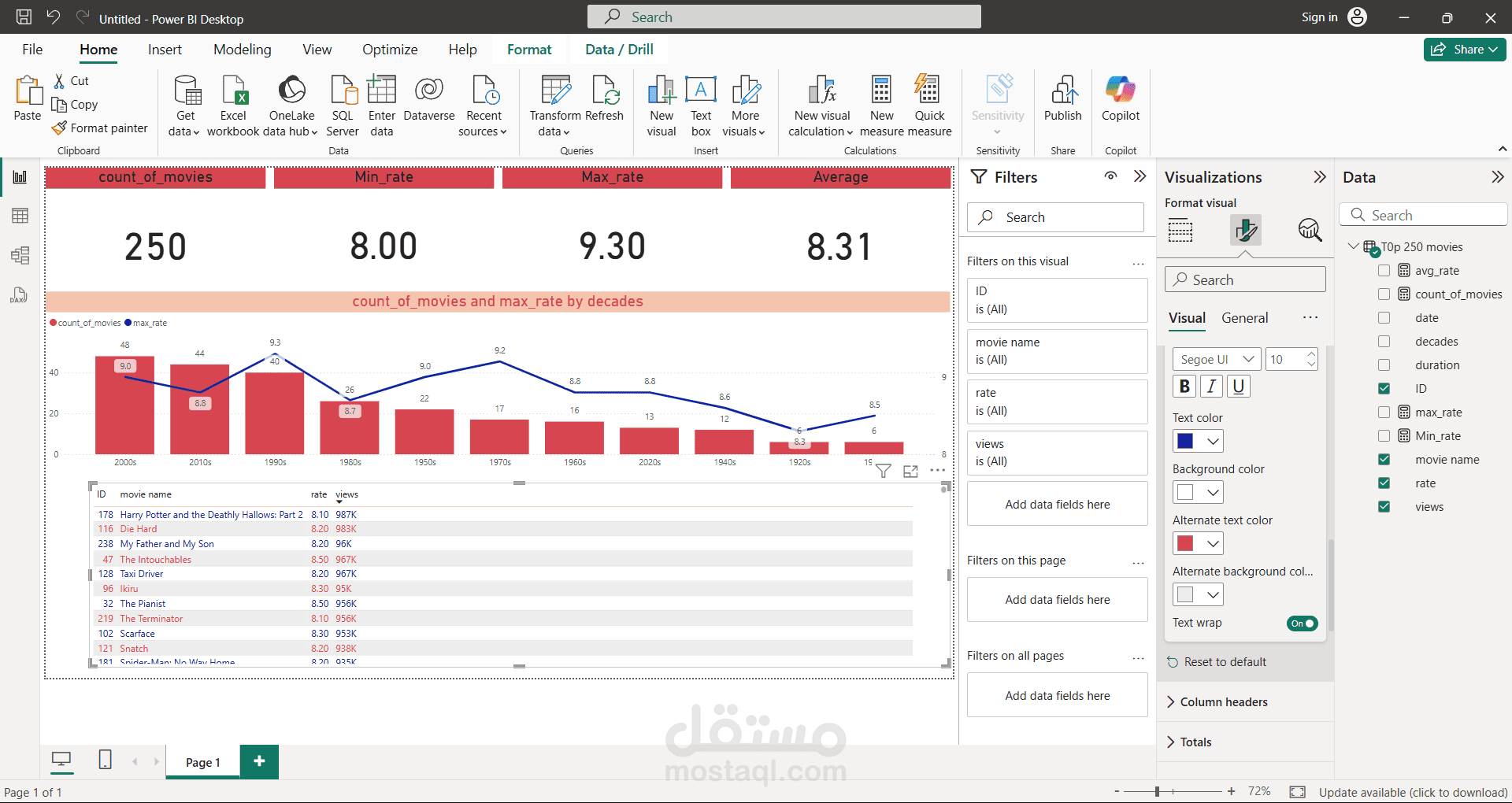Switch to Table view in left sidebar
This screenshot has height=803, width=1512.
click(x=20, y=216)
